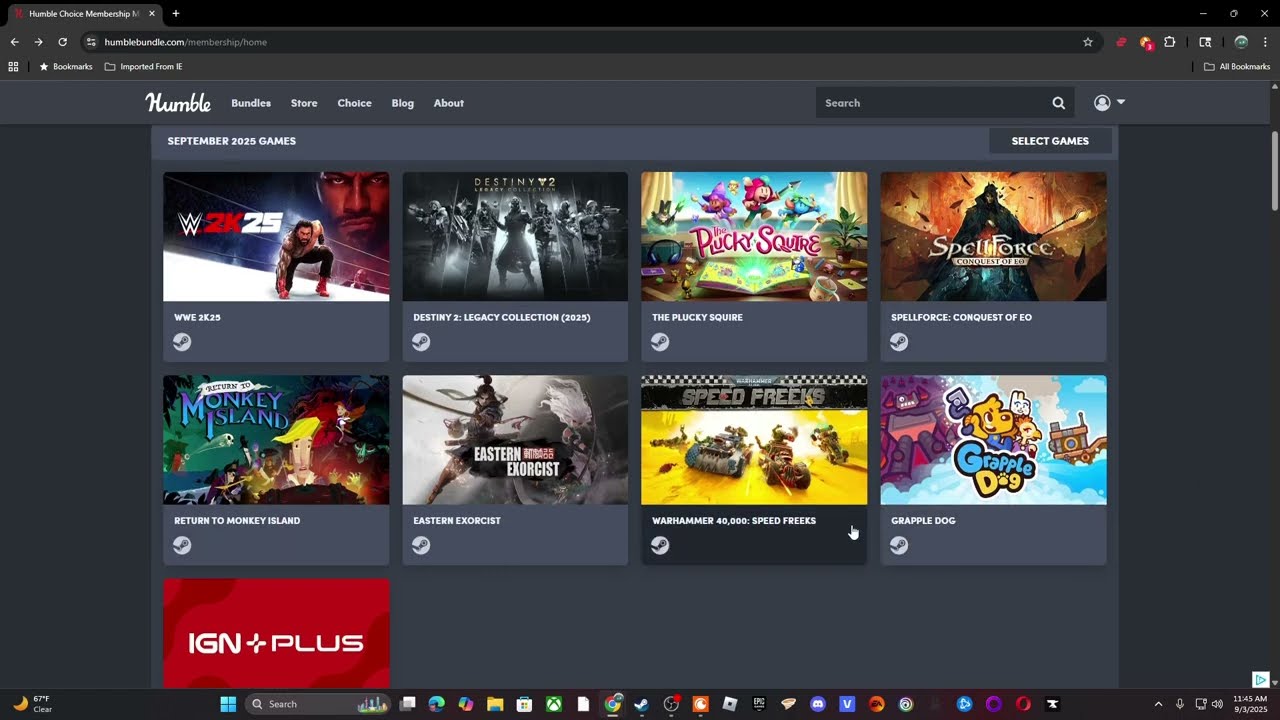Open the Chrome three-dot menu
1280x720 pixels.
[x=1265, y=42]
